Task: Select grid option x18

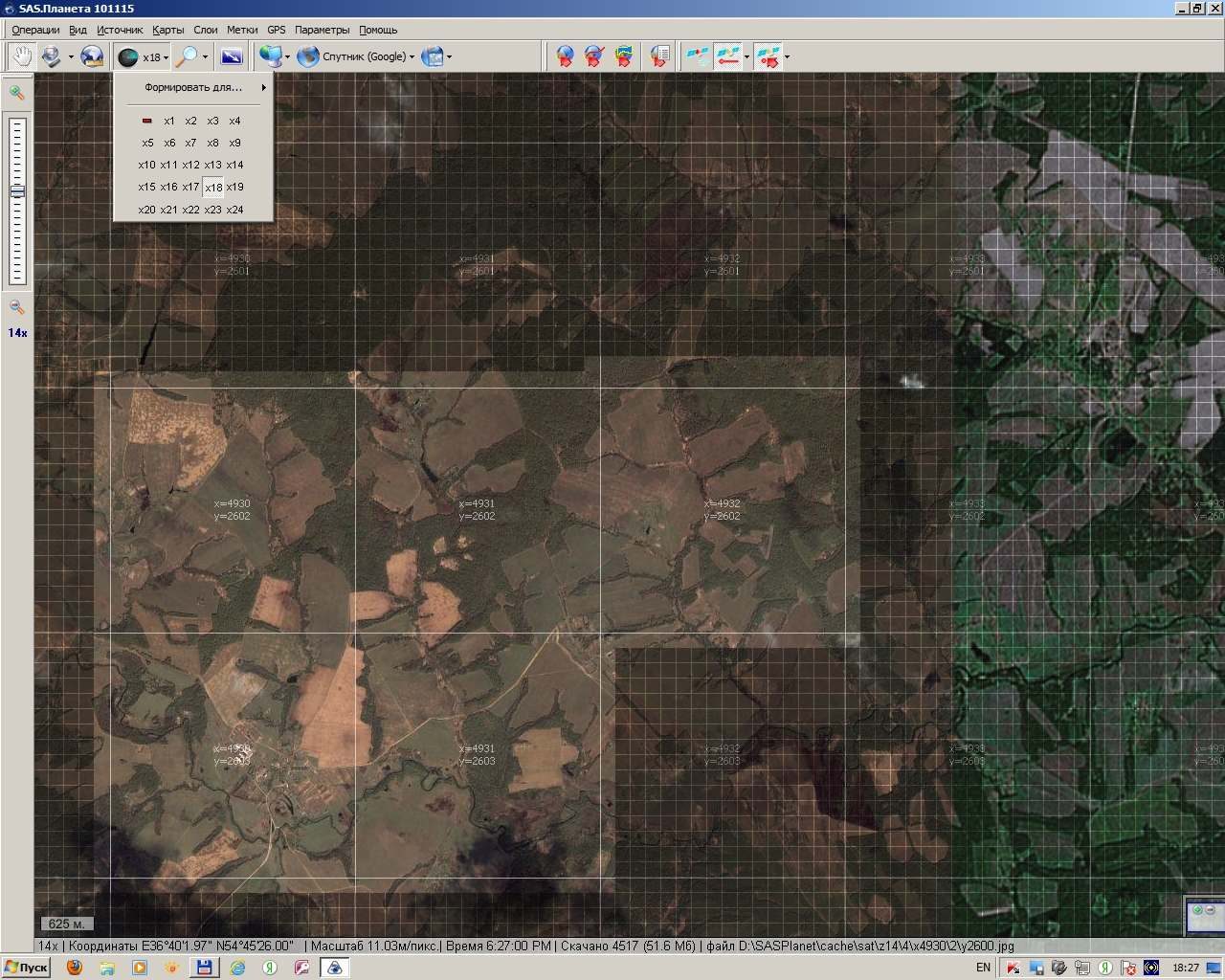Action: tap(213, 188)
